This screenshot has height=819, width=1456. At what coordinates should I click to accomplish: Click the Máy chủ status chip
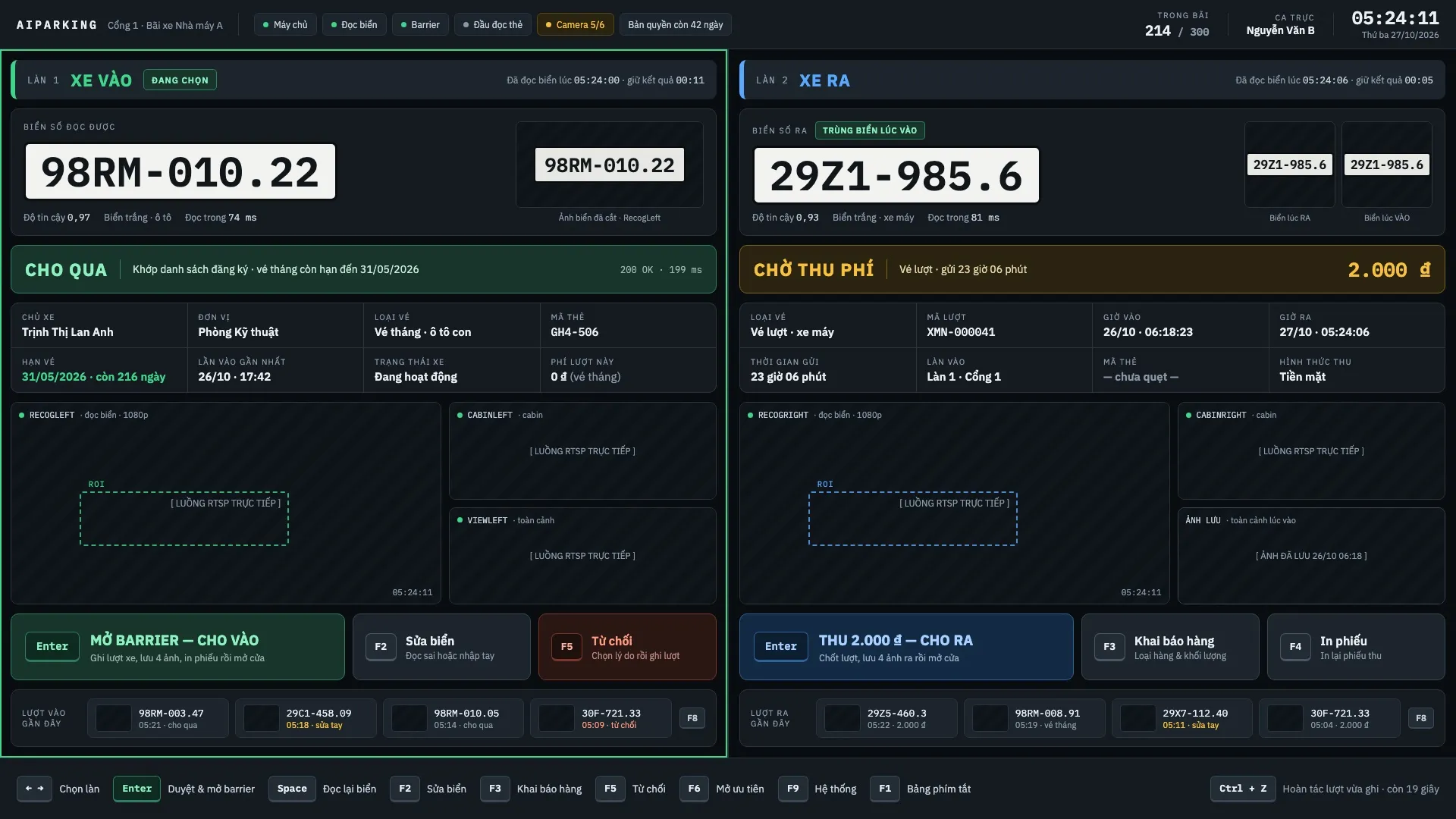(285, 25)
